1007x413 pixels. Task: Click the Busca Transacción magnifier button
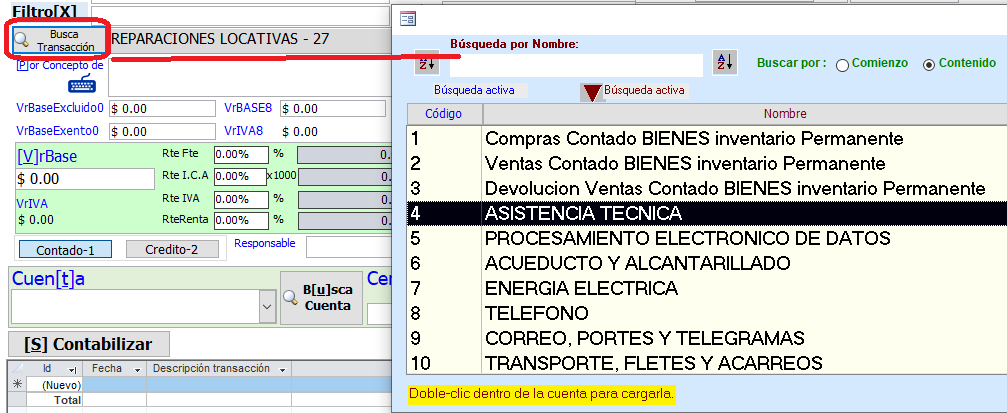57,40
